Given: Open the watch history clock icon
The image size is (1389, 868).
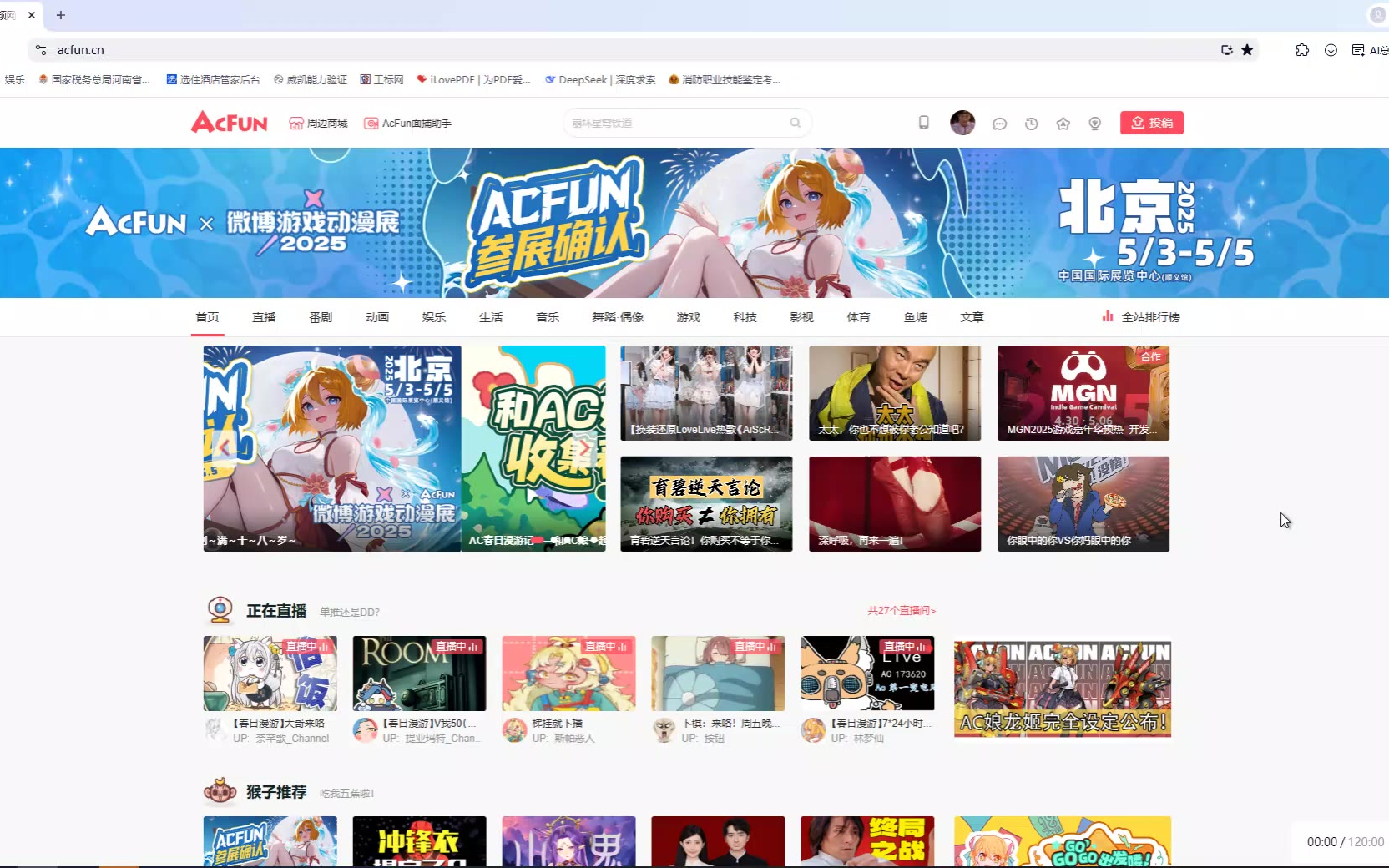Looking at the screenshot, I should 1031,124.
